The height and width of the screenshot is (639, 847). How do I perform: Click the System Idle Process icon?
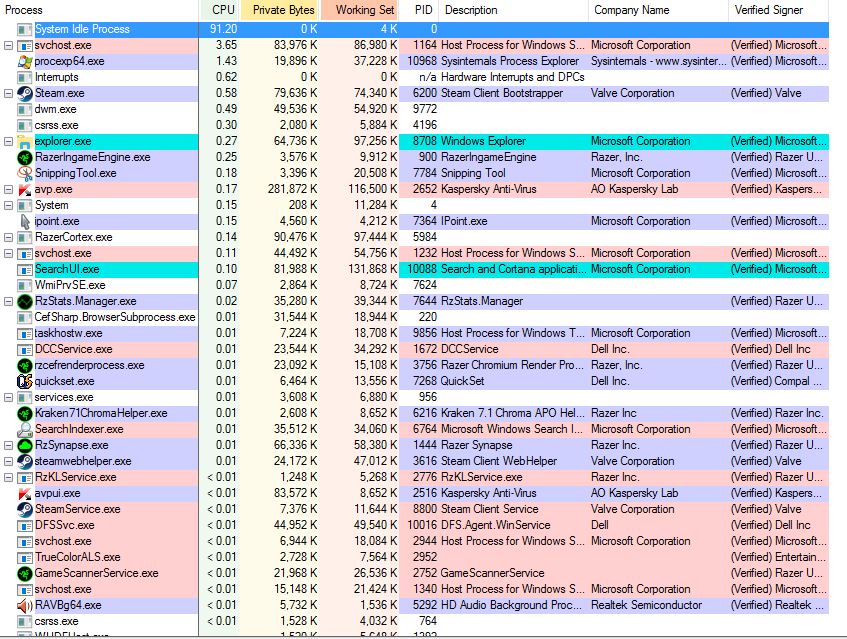(x=25, y=29)
